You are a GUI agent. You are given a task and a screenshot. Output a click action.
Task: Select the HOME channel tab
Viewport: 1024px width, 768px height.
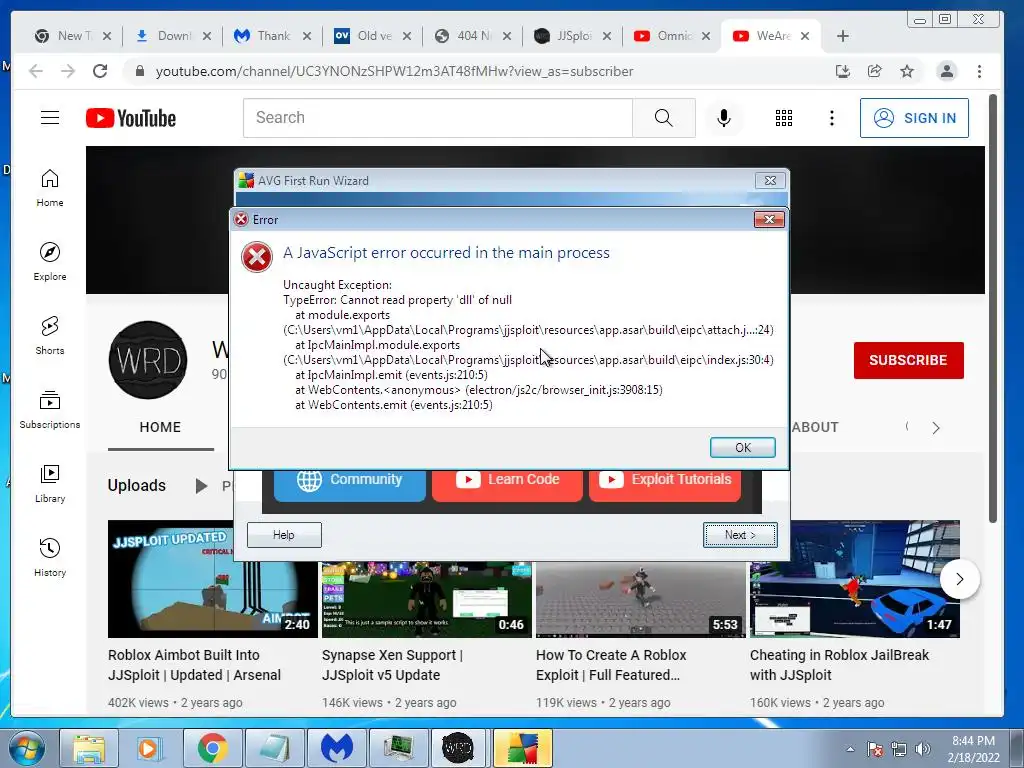tap(160, 427)
